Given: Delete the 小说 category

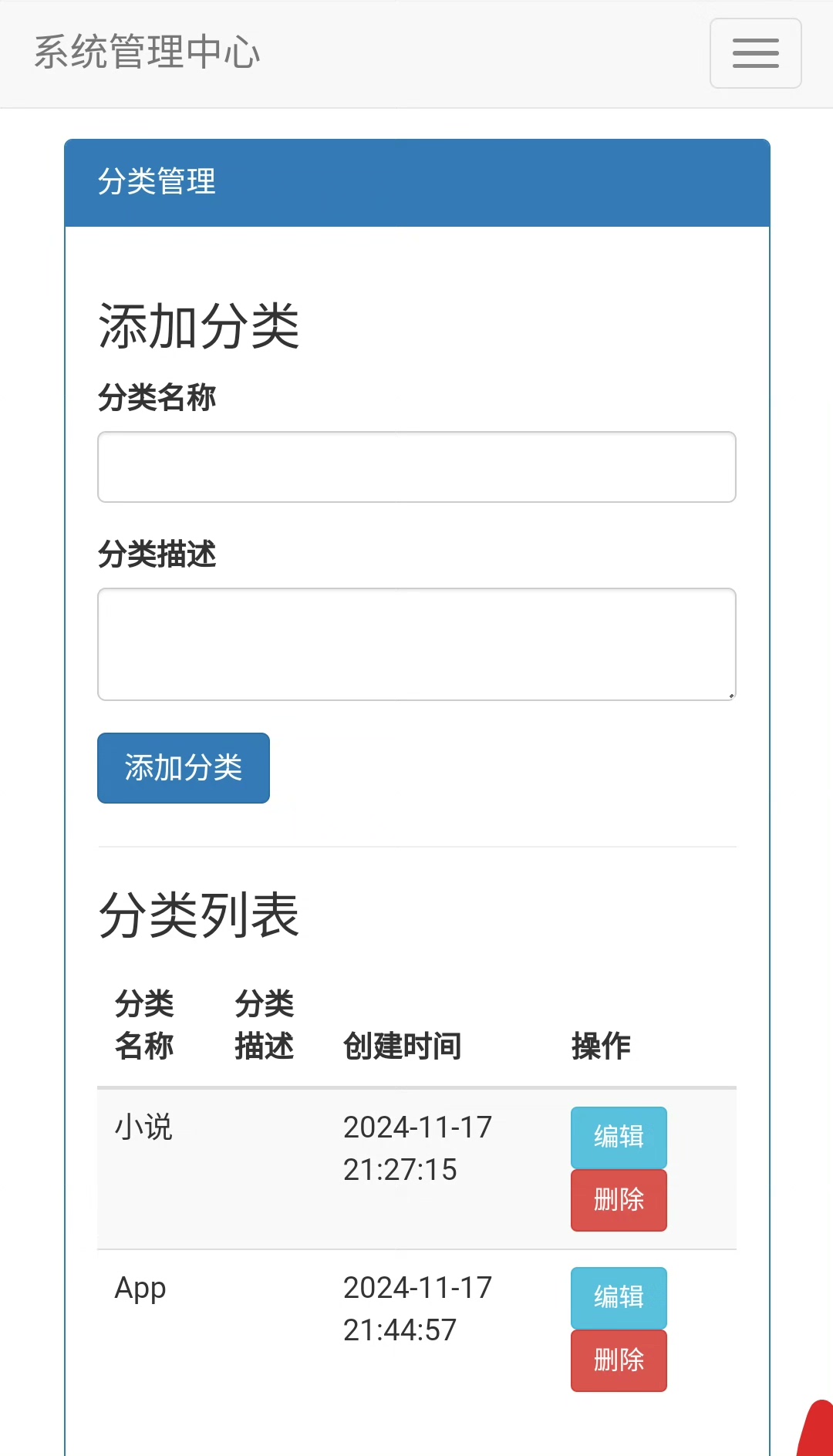Looking at the screenshot, I should (619, 1200).
